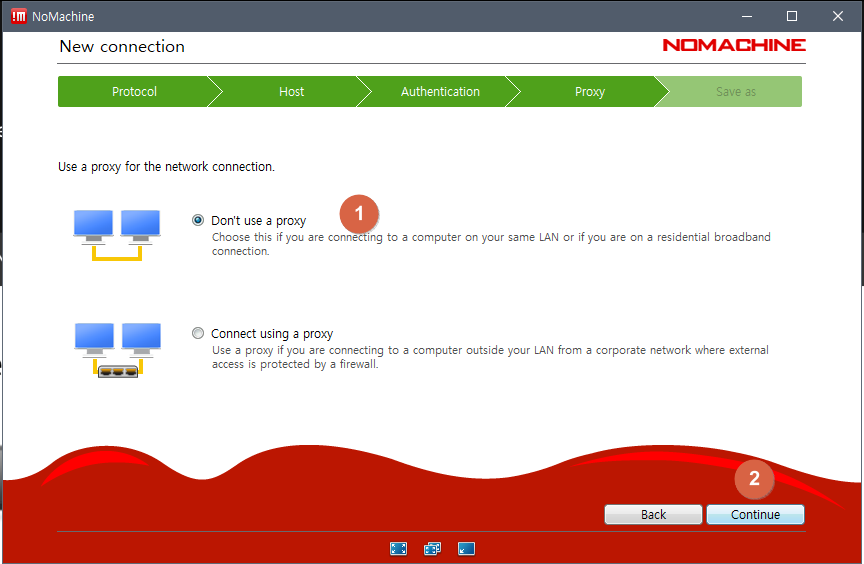The width and height of the screenshot is (864, 564).
Task: Click the "New connection" heading
Action: (122, 46)
